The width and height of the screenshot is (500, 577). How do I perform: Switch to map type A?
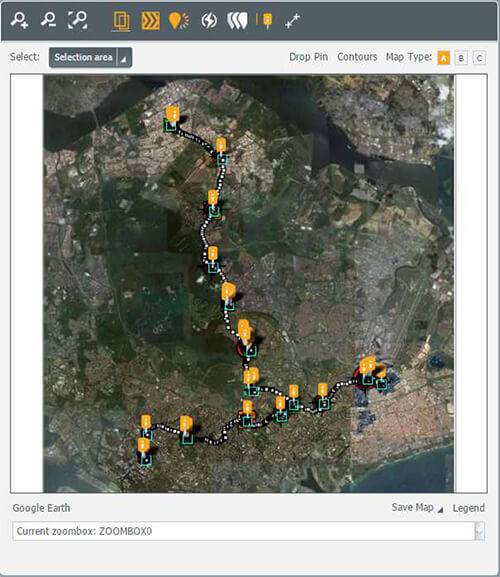coord(443,58)
